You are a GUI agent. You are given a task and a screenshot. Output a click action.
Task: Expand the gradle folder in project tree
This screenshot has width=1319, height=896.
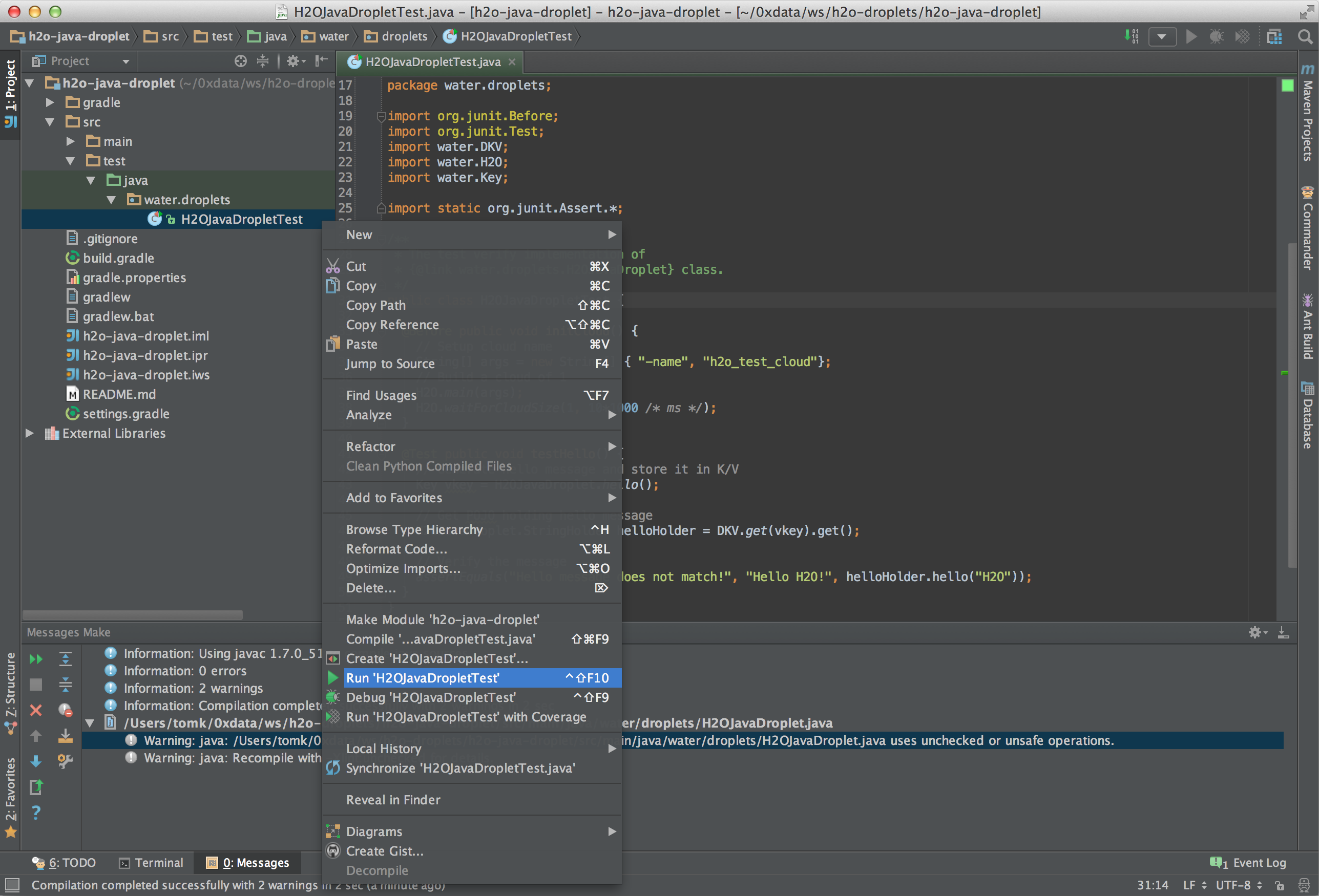pos(50,103)
